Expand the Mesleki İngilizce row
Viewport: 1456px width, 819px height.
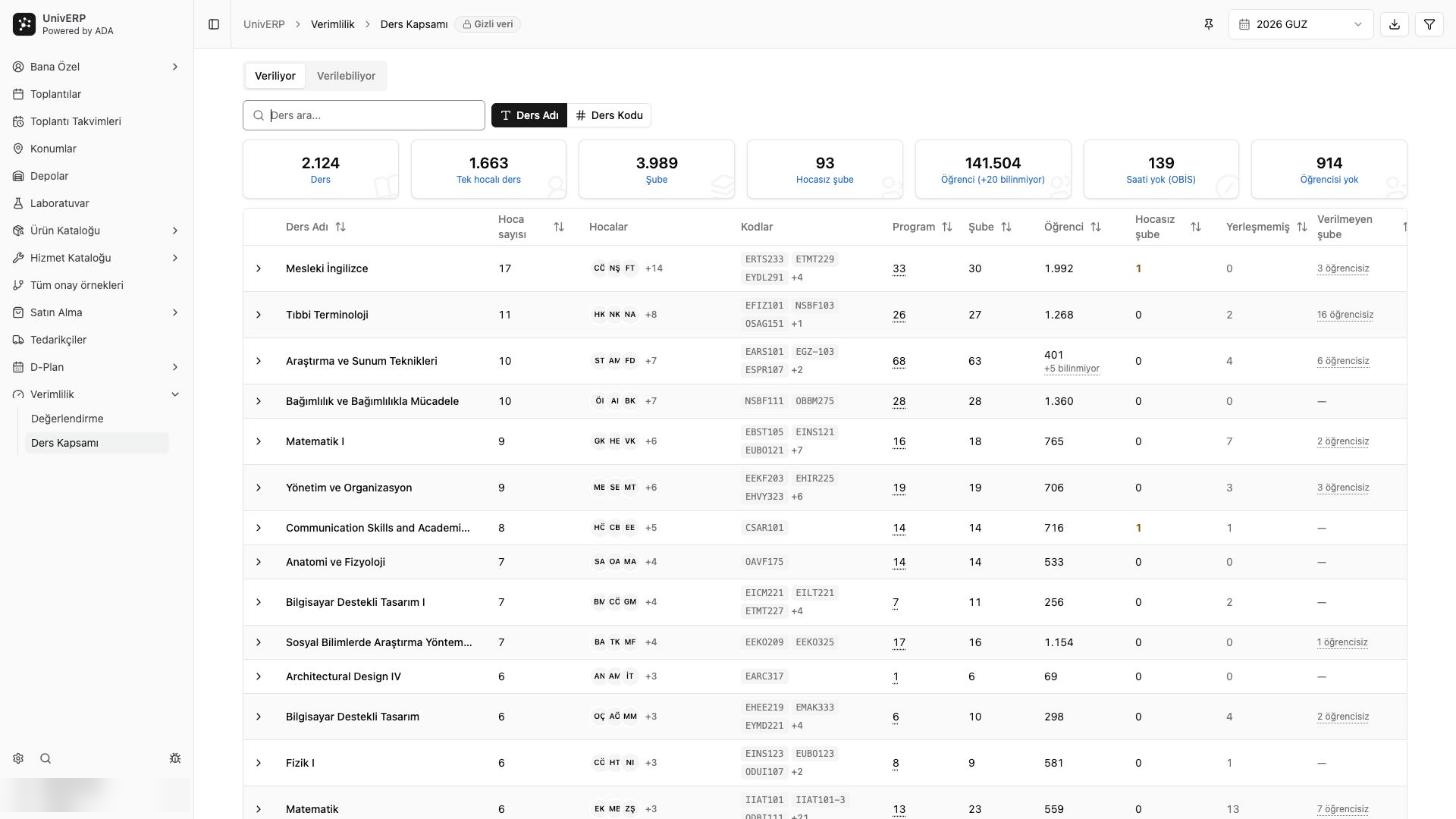pyautogui.click(x=258, y=269)
